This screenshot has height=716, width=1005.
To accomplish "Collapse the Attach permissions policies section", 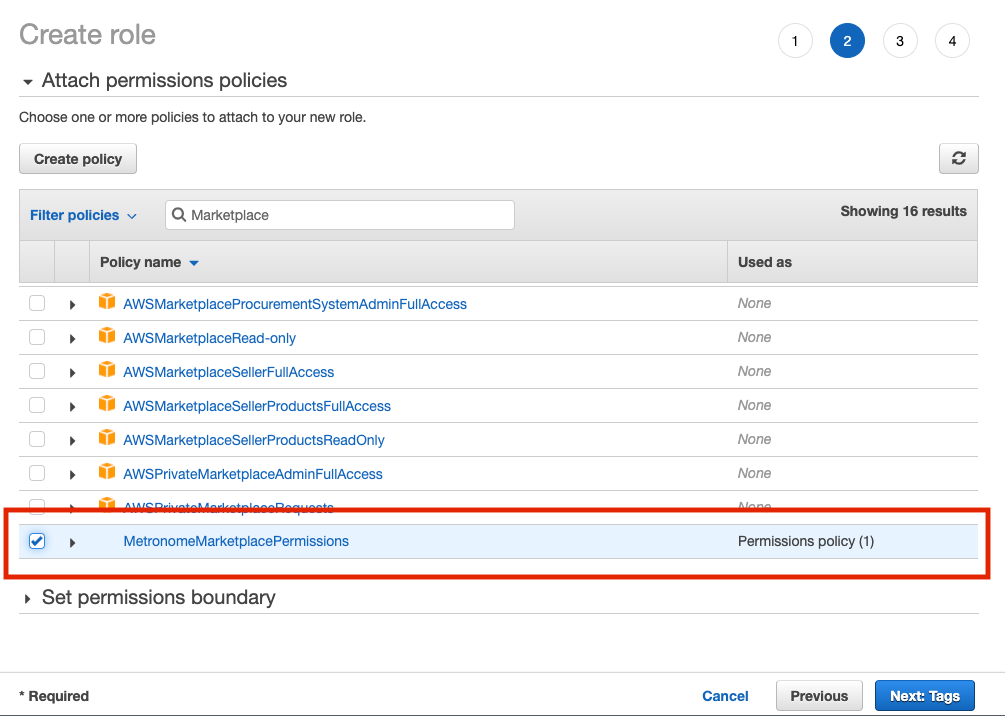I will tap(28, 81).
